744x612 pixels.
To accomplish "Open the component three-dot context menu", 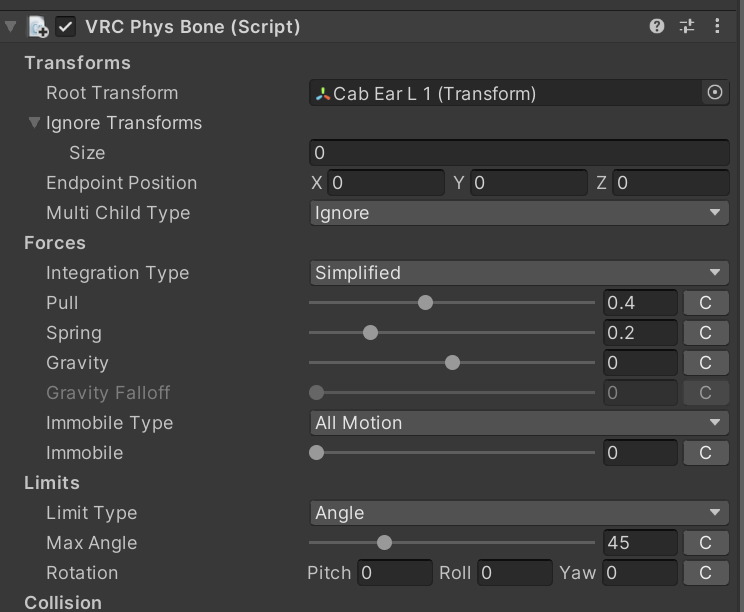I will click(717, 27).
